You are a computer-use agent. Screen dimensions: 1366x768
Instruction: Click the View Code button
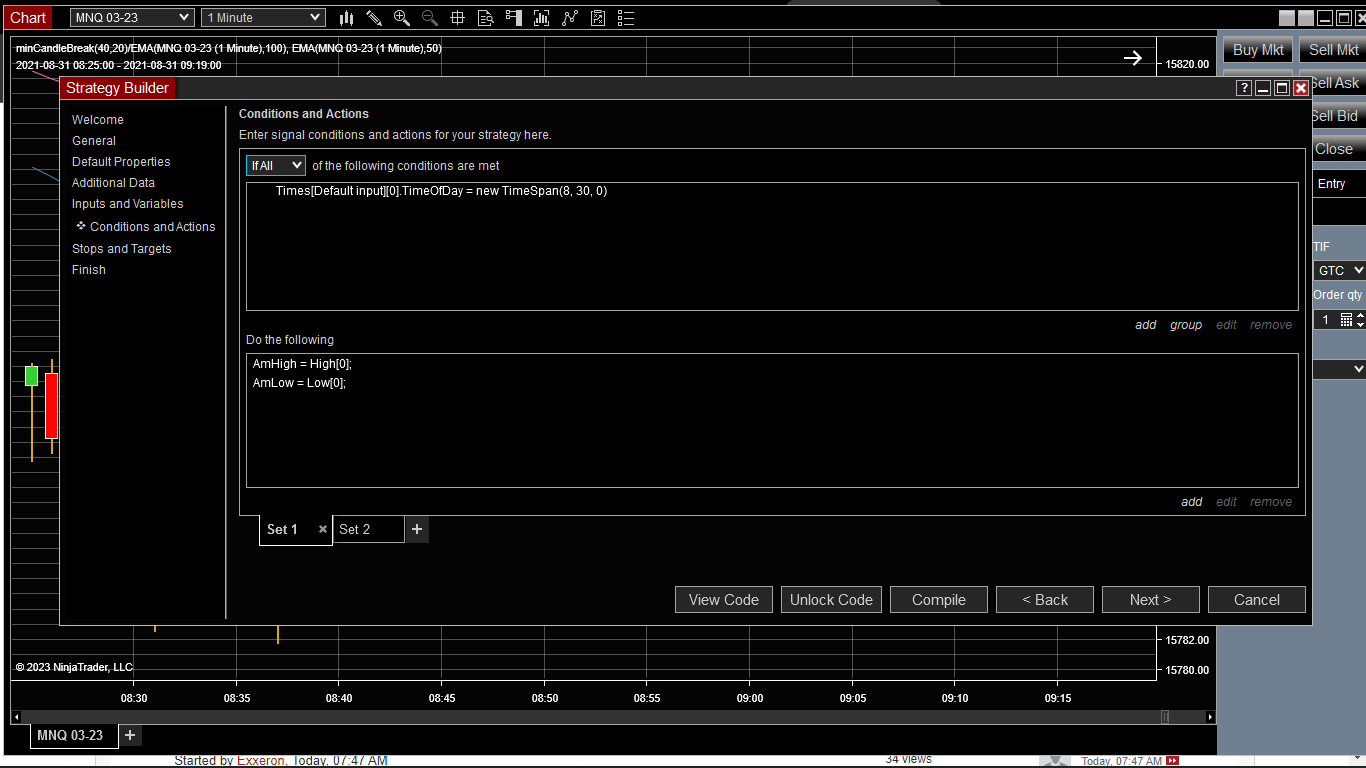724,600
